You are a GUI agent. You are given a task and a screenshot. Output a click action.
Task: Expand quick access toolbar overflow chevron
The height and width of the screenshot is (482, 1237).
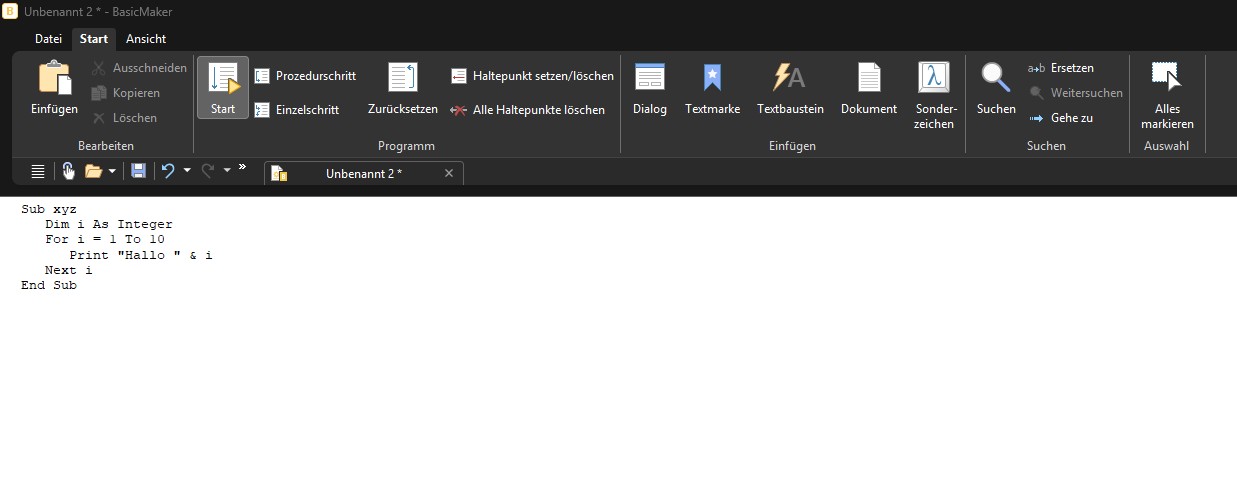(243, 168)
